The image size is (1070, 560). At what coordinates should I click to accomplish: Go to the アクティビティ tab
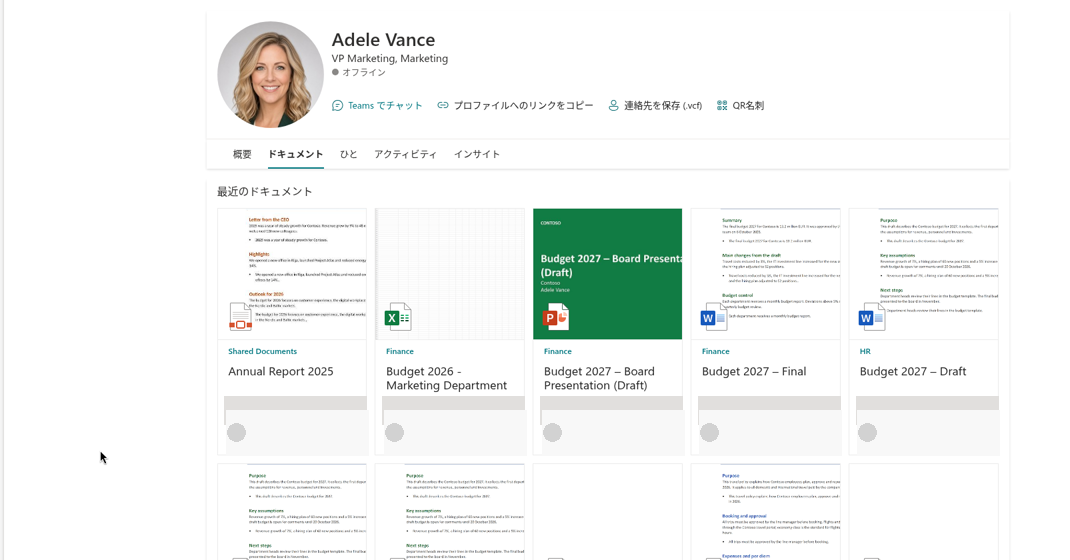tap(405, 154)
